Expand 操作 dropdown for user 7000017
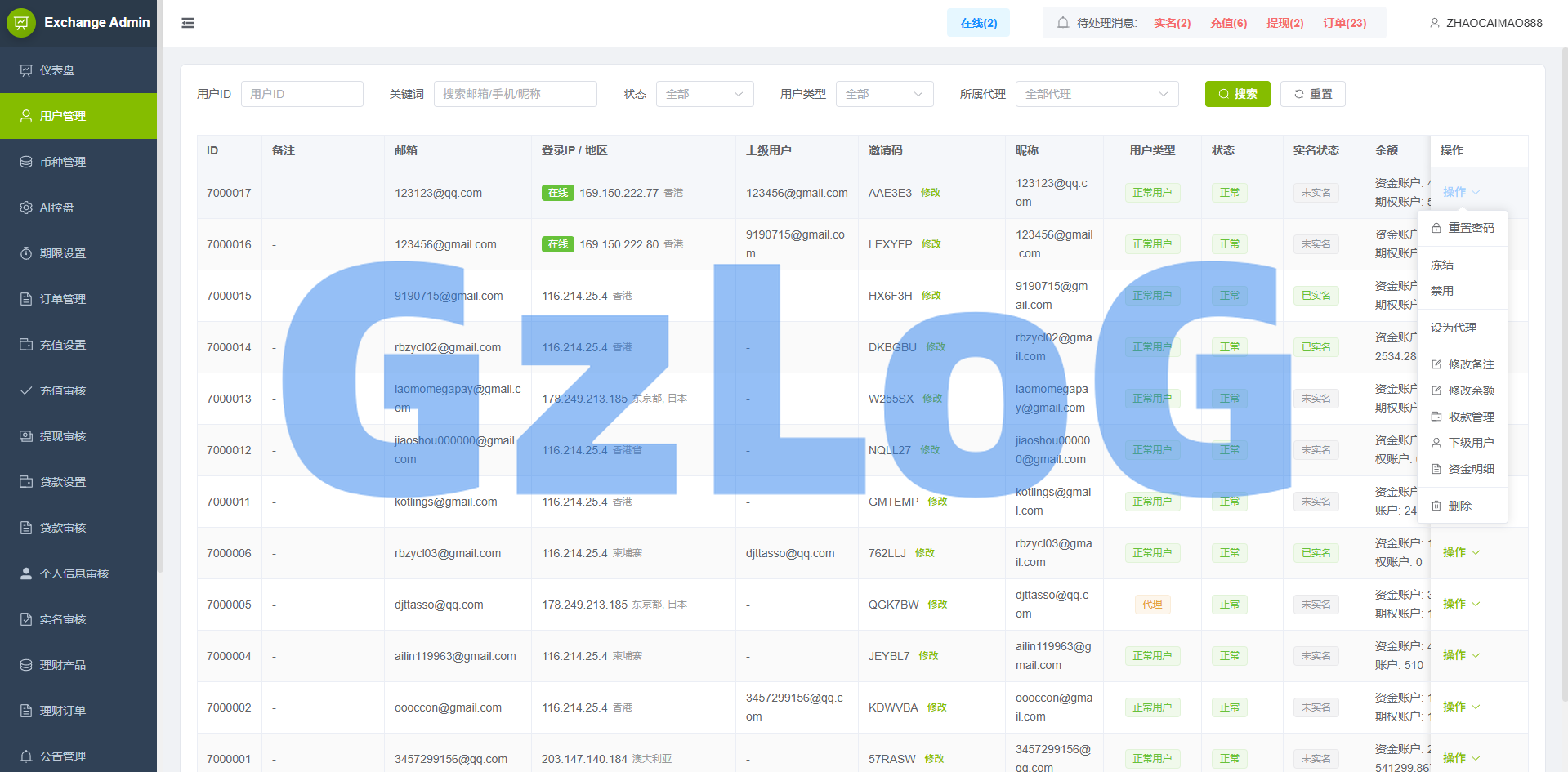 (1461, 192)
